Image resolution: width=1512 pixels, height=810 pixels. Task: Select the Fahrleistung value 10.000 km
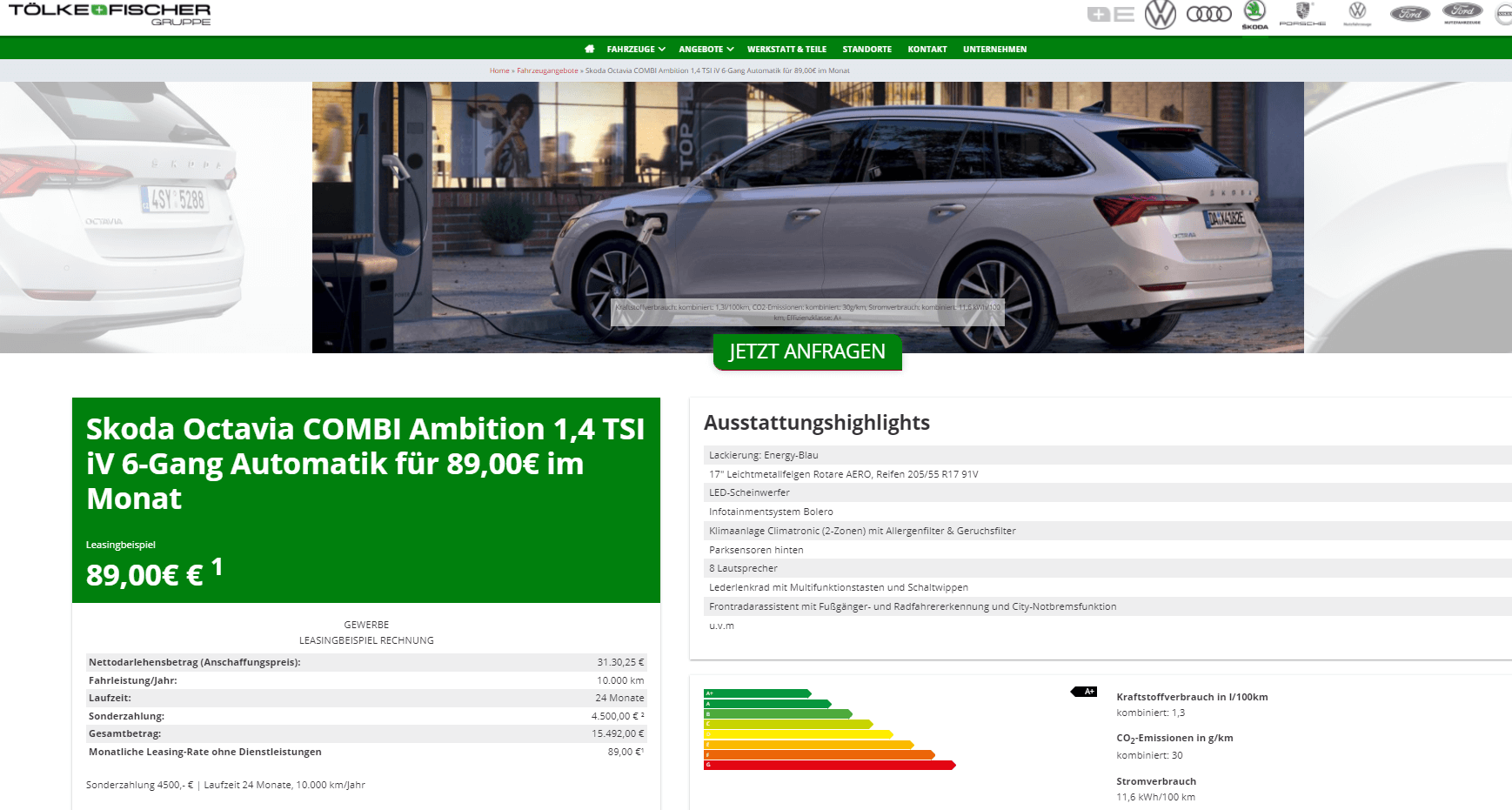(620, 680)
